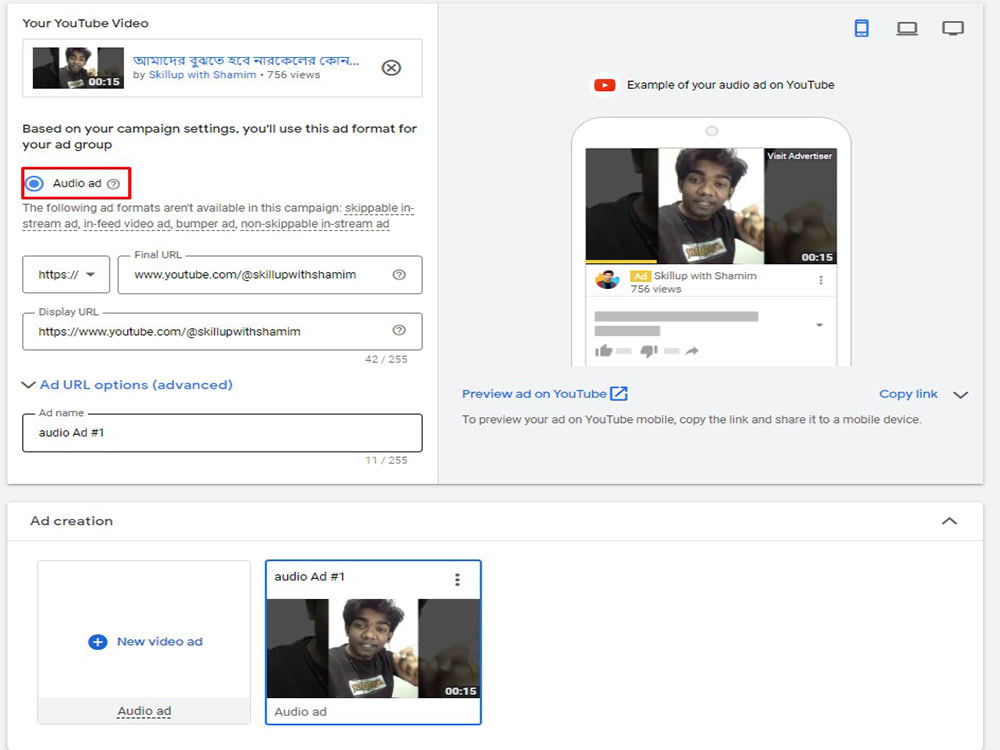Click the external link icon beside Preview ad

[619, 393]
